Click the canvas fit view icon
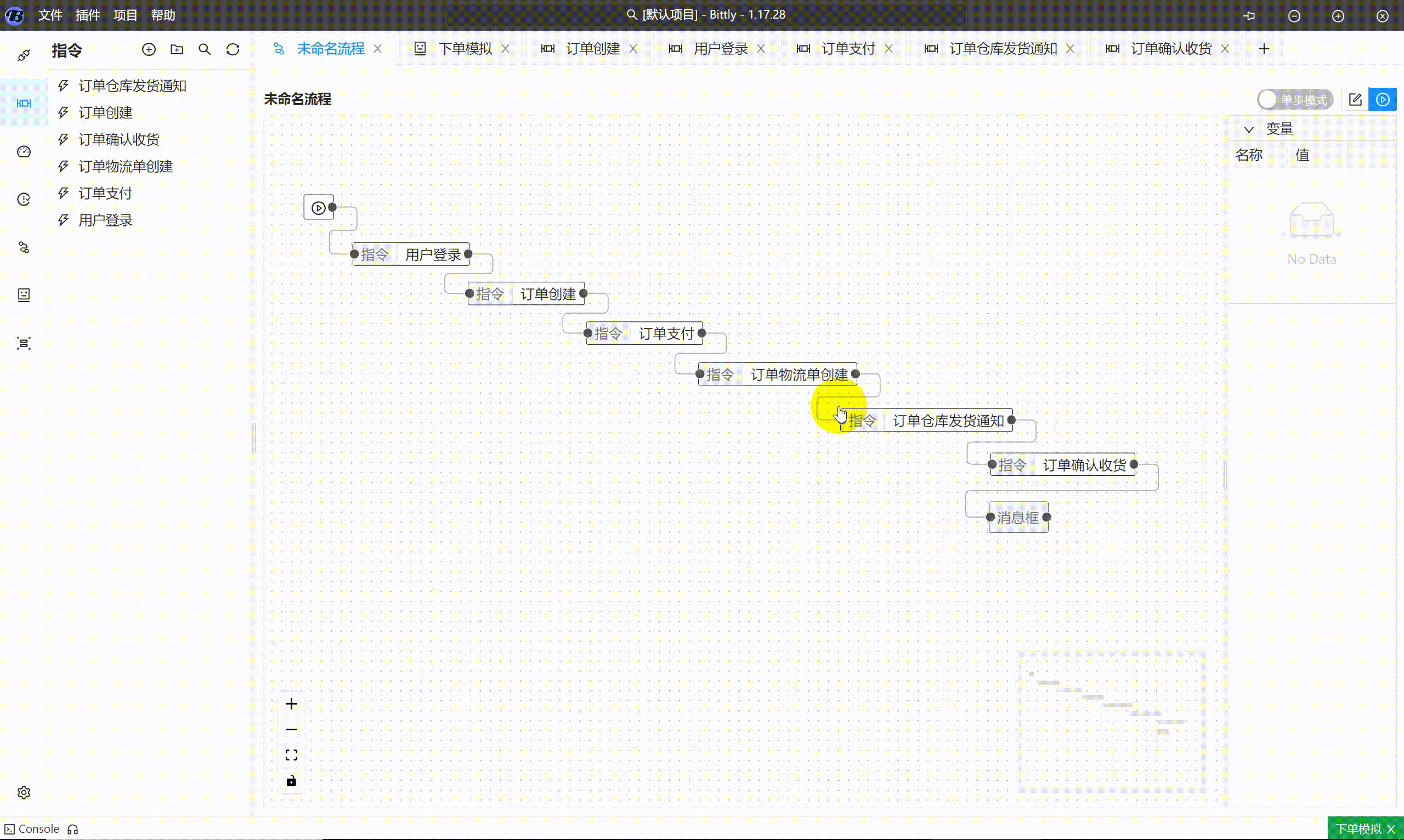Screen dimensions: 1404x840 click(x=291, y=755)
